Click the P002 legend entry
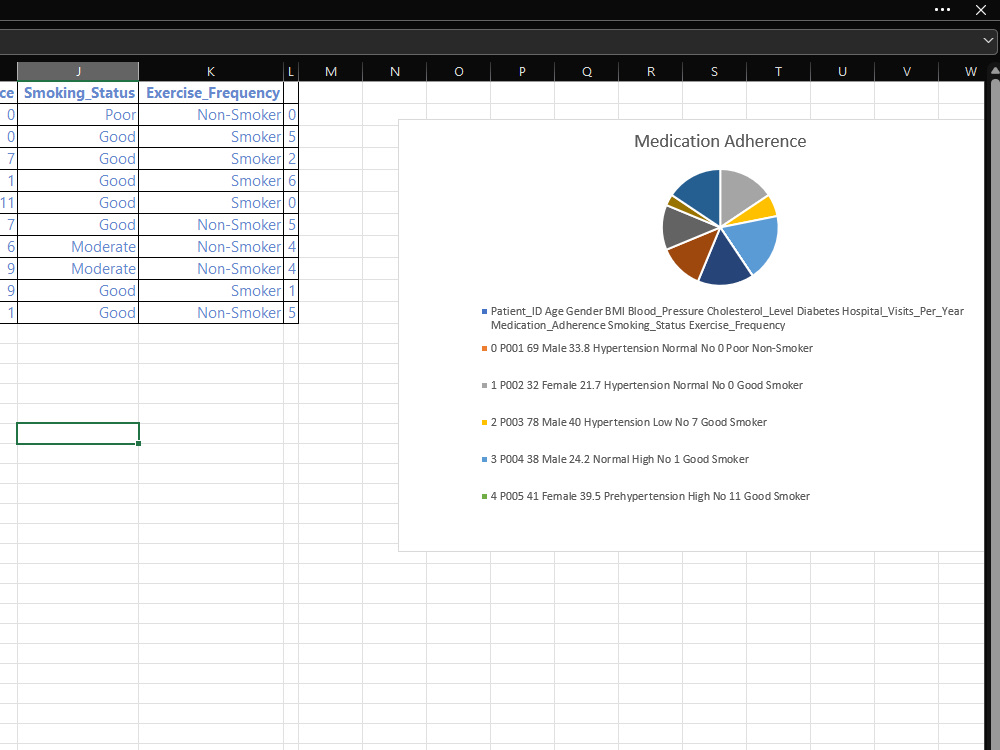Screen dimensions: 1000x750 pyautogui.click(x=642, y=385)
